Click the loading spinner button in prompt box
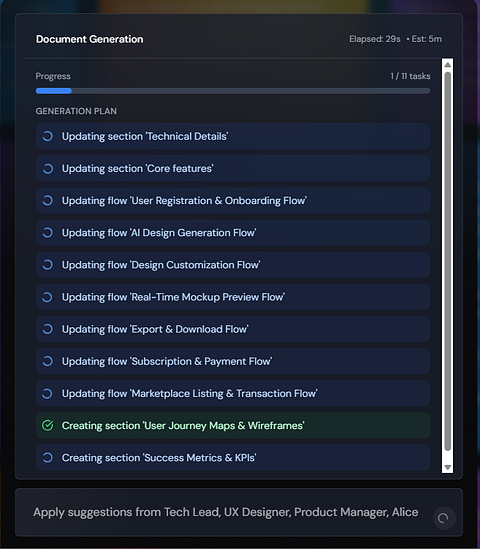Screen dimensions: 480x549 click(x=444, y=518)
